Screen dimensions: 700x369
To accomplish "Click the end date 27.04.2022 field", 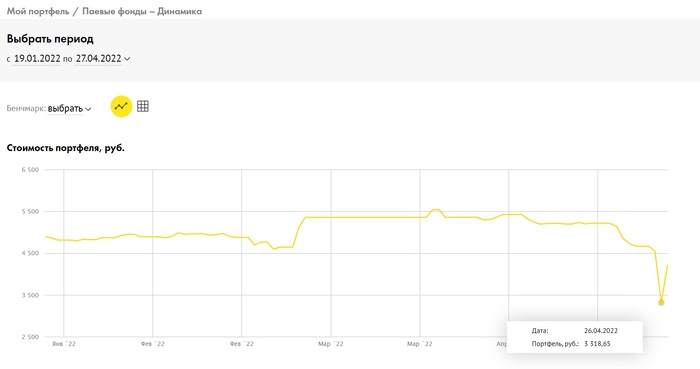I will pyautogui.click(x=99, y=58).
